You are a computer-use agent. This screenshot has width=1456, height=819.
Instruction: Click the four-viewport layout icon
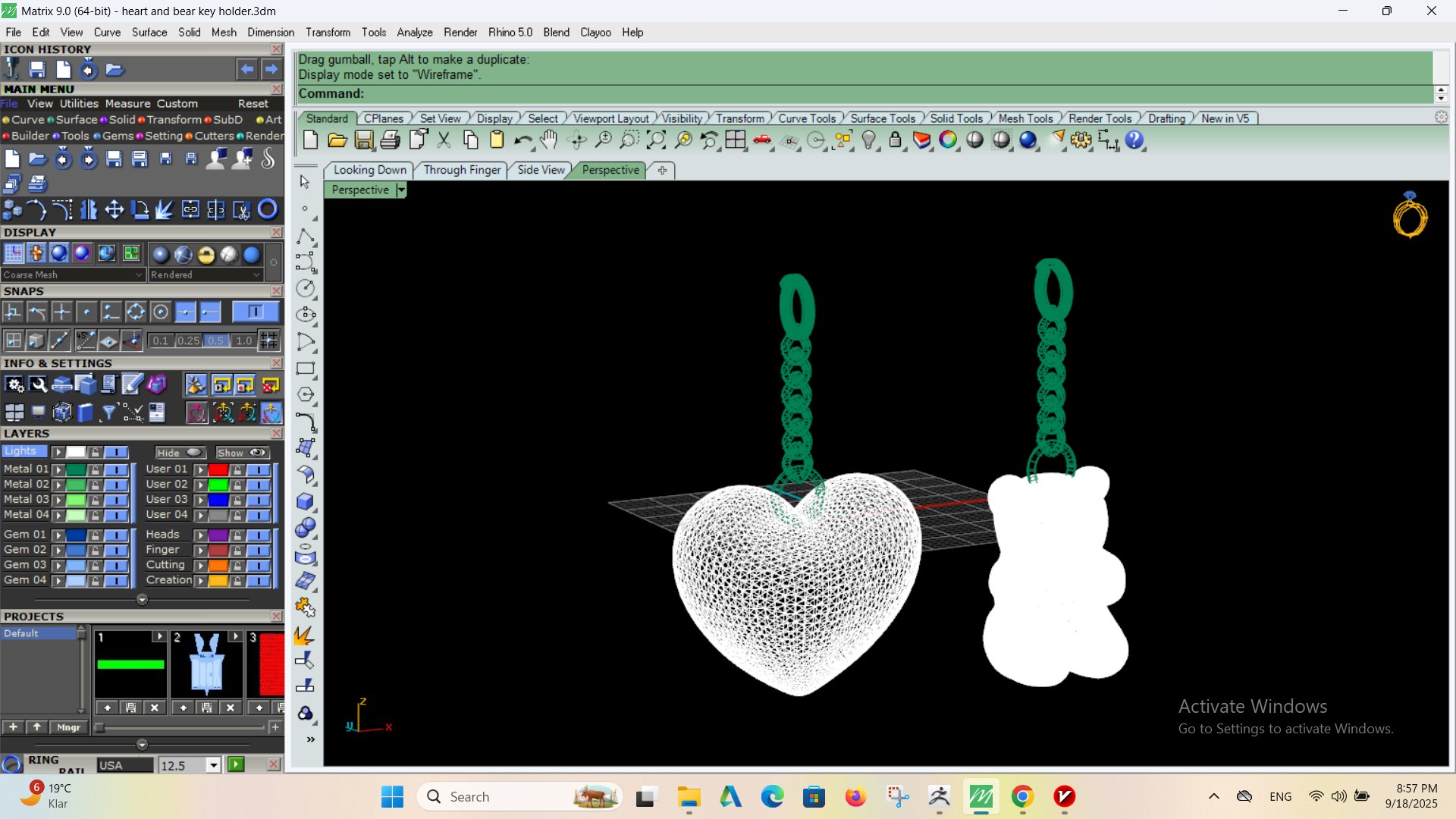(736, 140)
